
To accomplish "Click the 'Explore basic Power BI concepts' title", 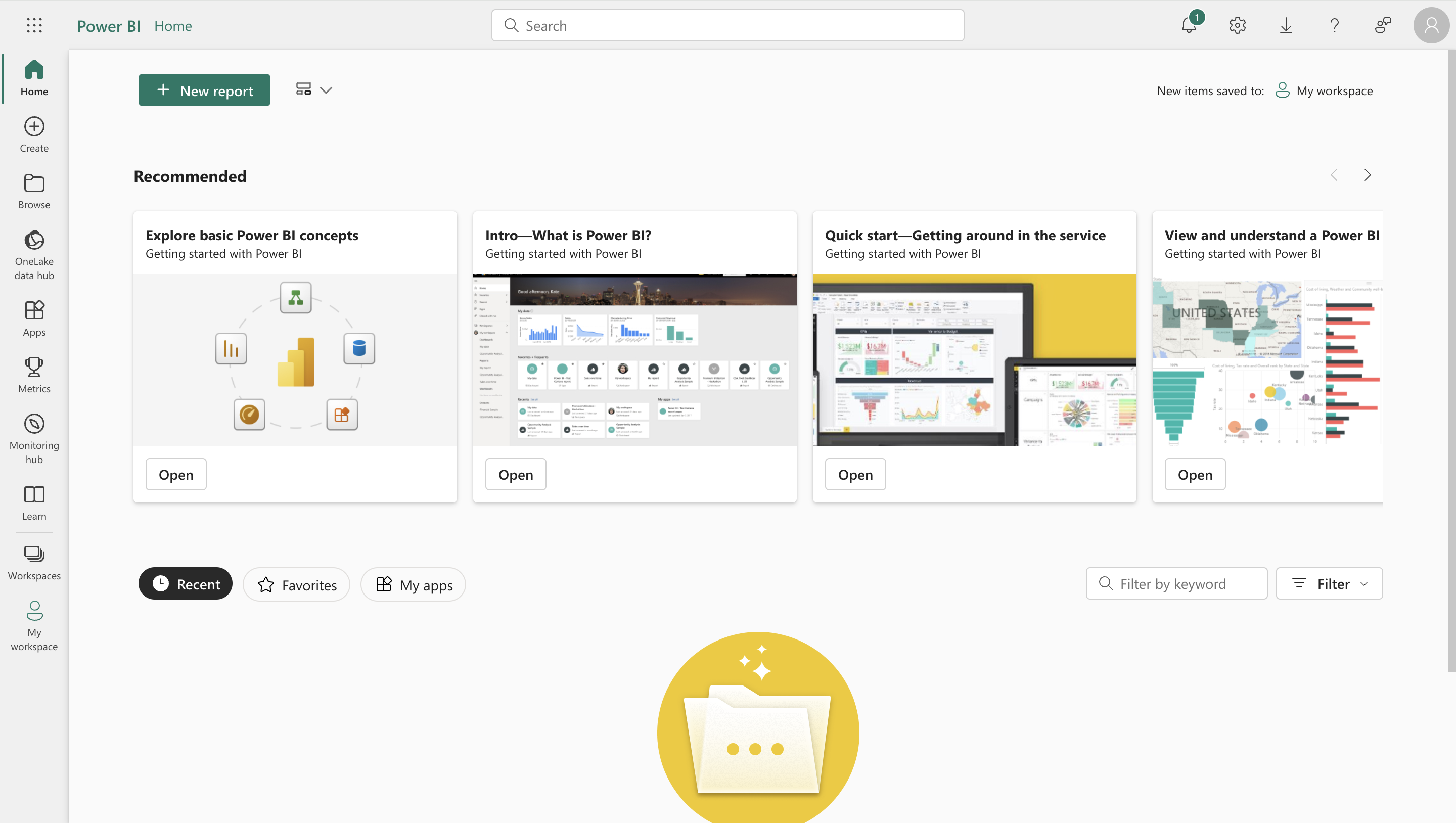I will (252, 235).
